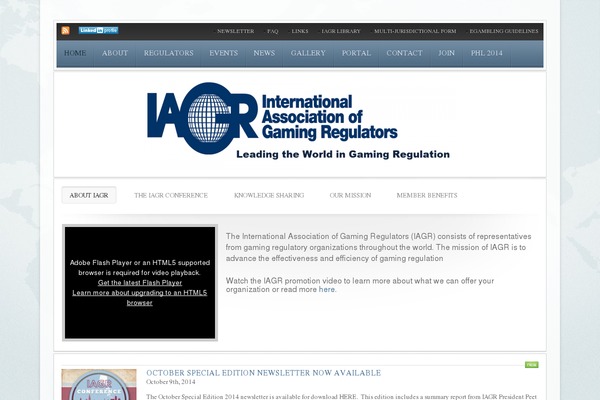Switch to the Knowledge Sharing tab
Image resolution: width=600 pixels, height=400 pixels.
[x=269, y=195]
